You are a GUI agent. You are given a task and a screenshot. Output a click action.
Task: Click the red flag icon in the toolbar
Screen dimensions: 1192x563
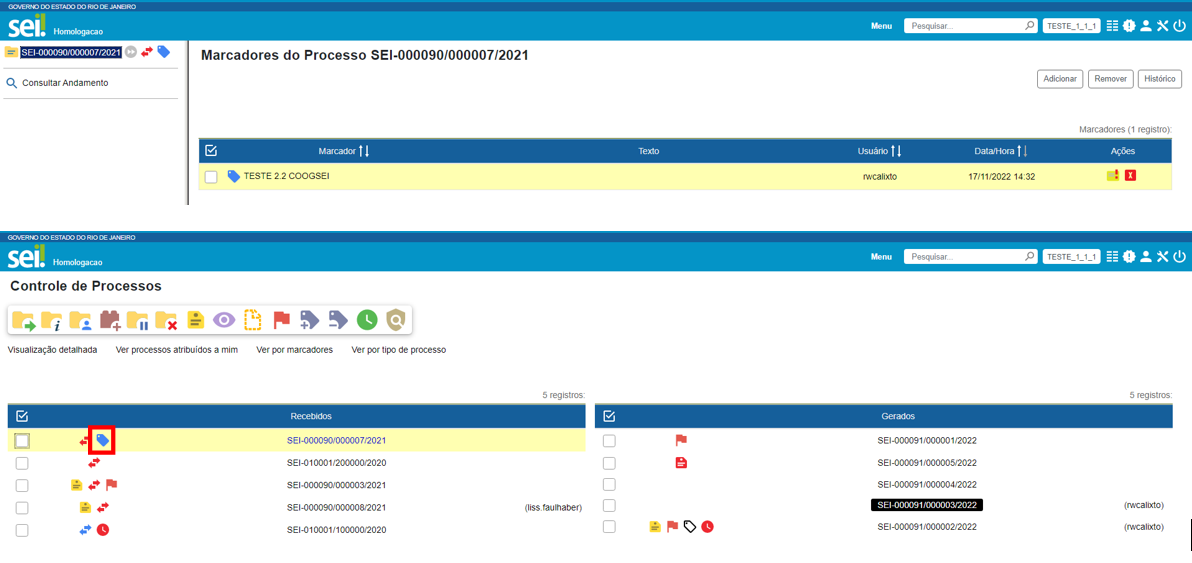point(281,320)
